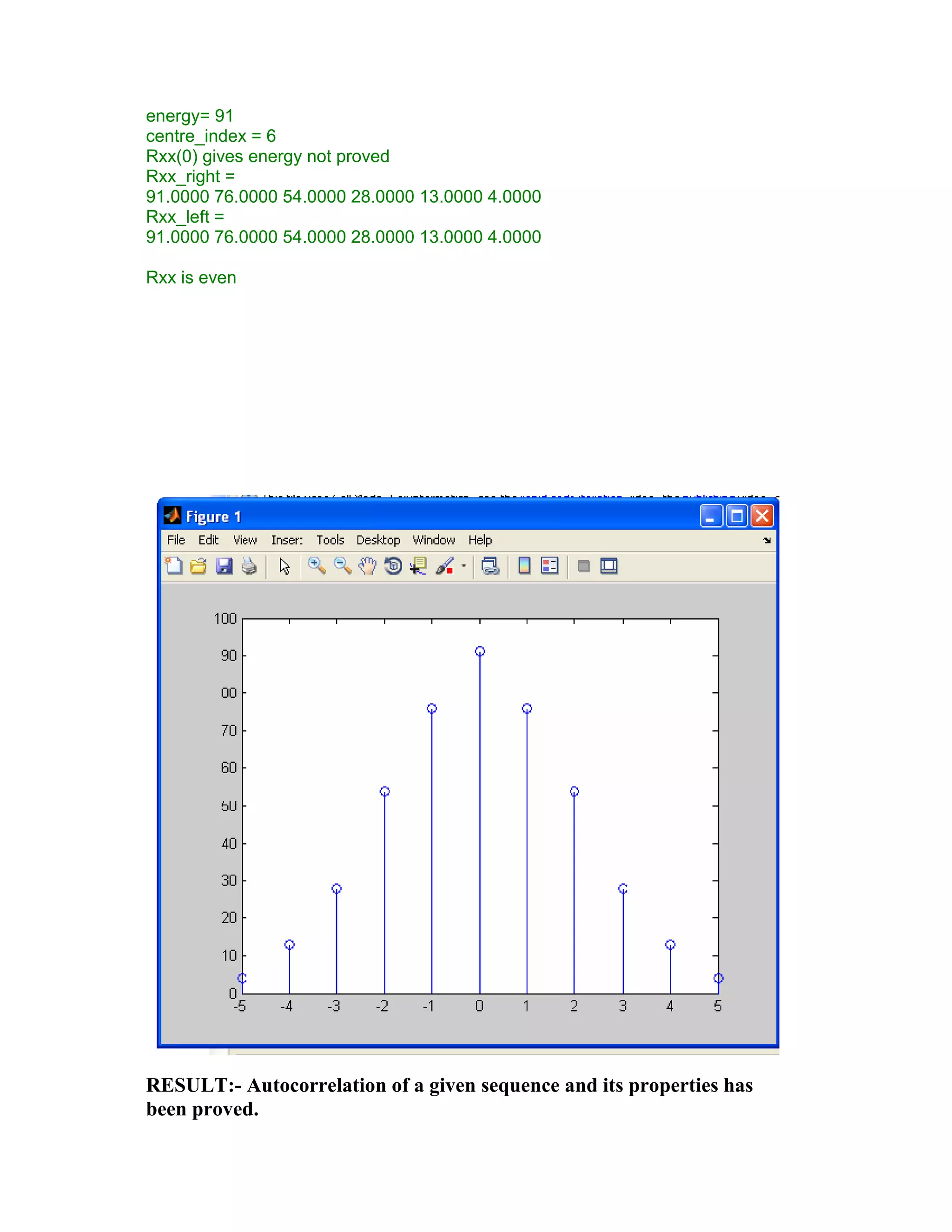Click the RESULT paragraph text

pyautogui.click(x=450, y=1097)
